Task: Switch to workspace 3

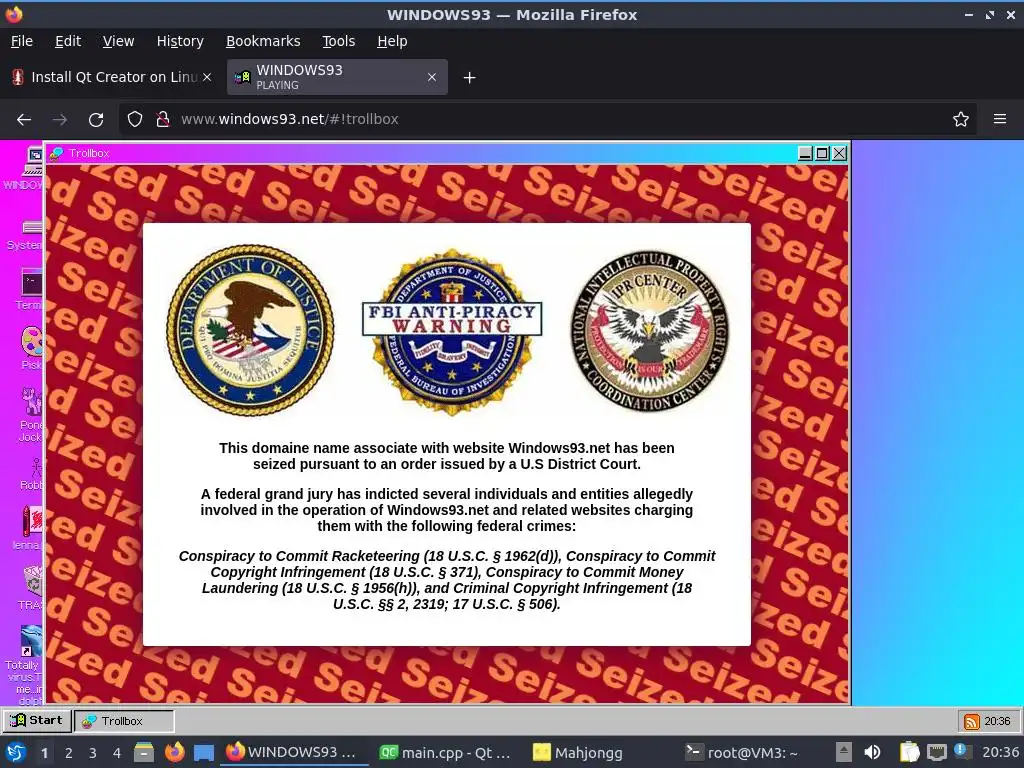Action: pos(93,753)
